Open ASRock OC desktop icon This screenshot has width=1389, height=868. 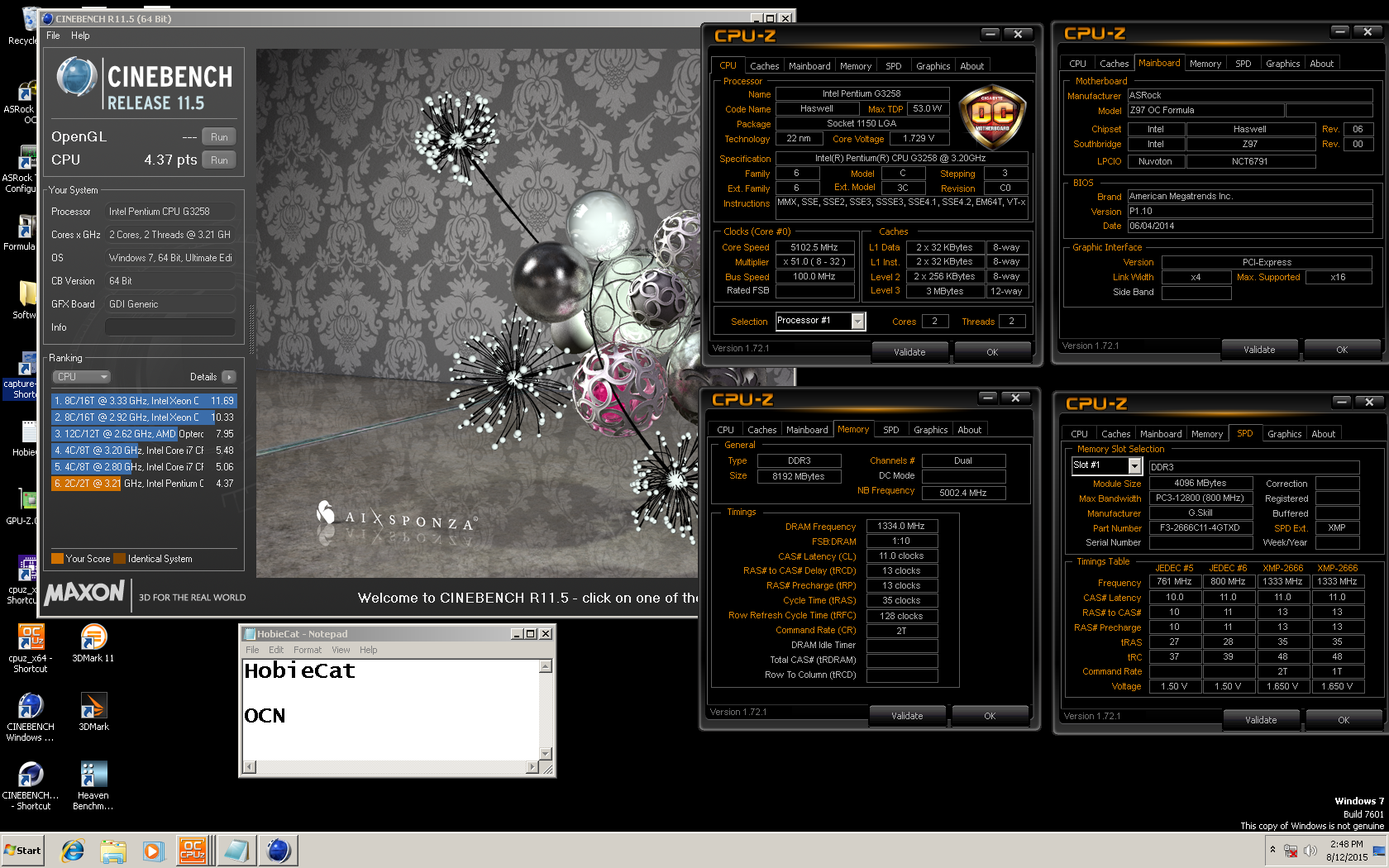(21, 103)
